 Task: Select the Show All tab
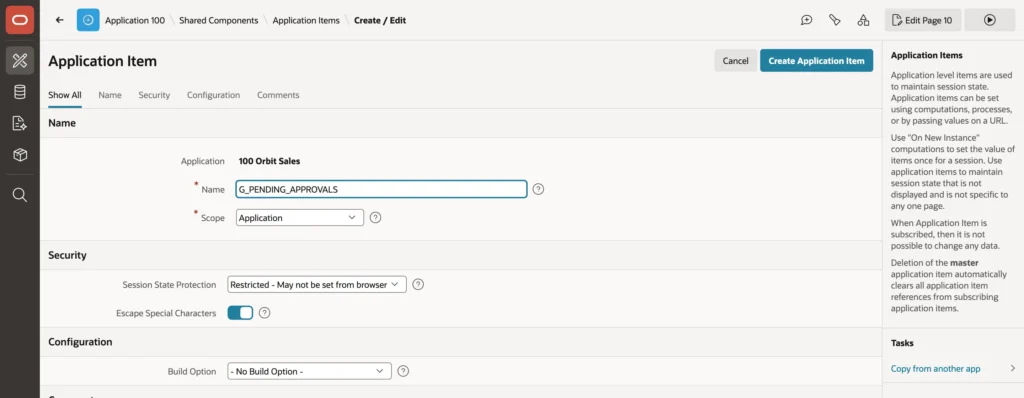(65, 95)
